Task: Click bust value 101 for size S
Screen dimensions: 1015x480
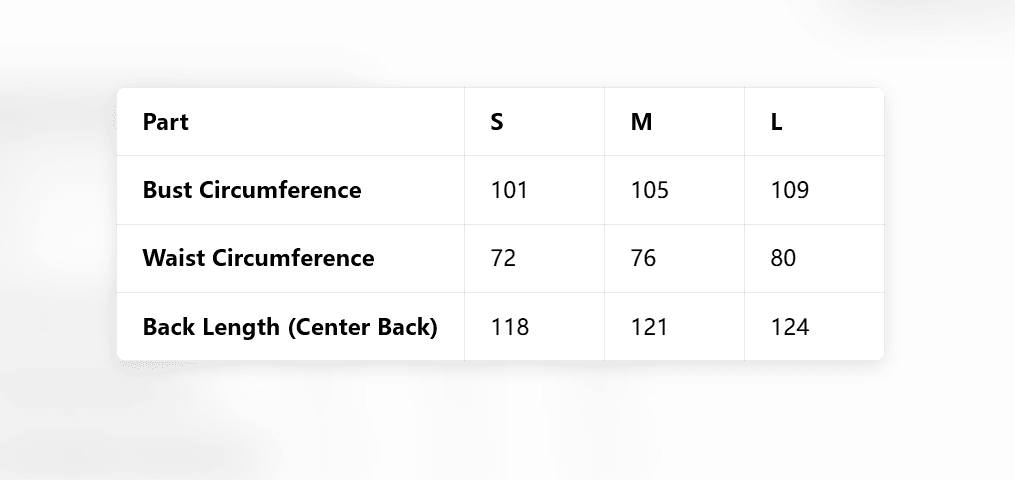Action: [509, 190]
